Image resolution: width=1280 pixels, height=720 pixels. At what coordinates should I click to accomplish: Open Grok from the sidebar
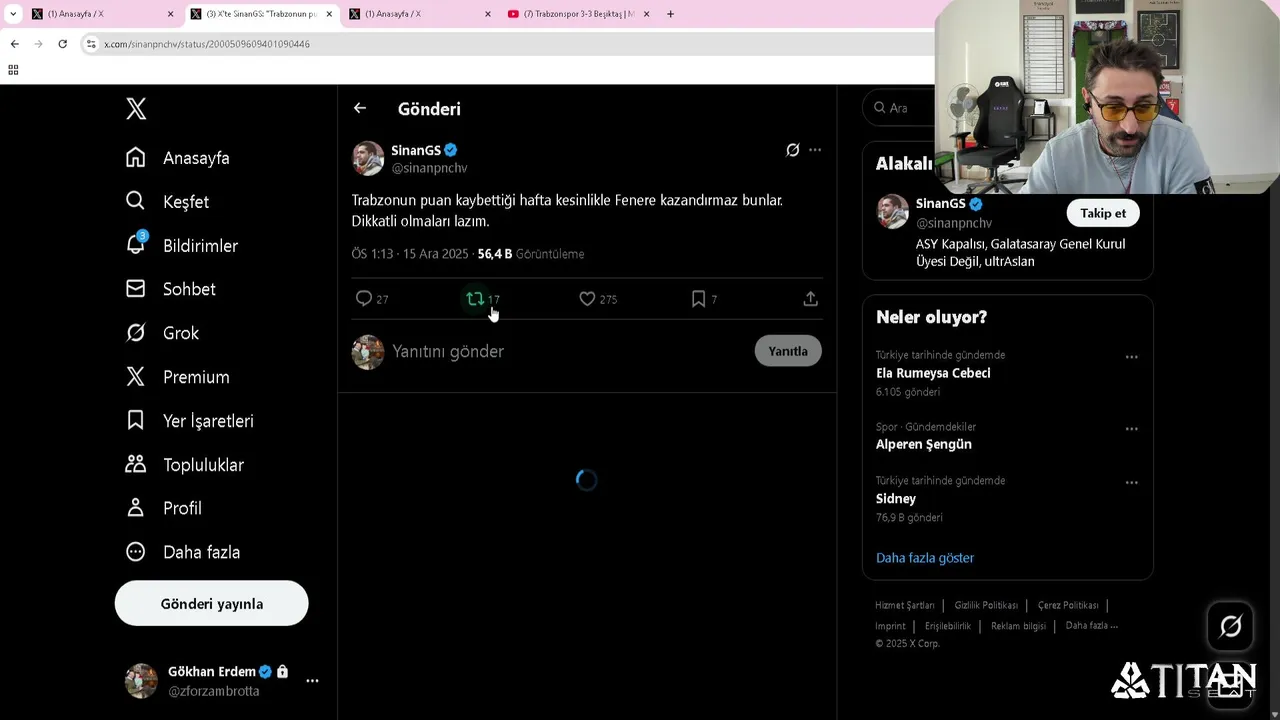click(x=162, y=333)
